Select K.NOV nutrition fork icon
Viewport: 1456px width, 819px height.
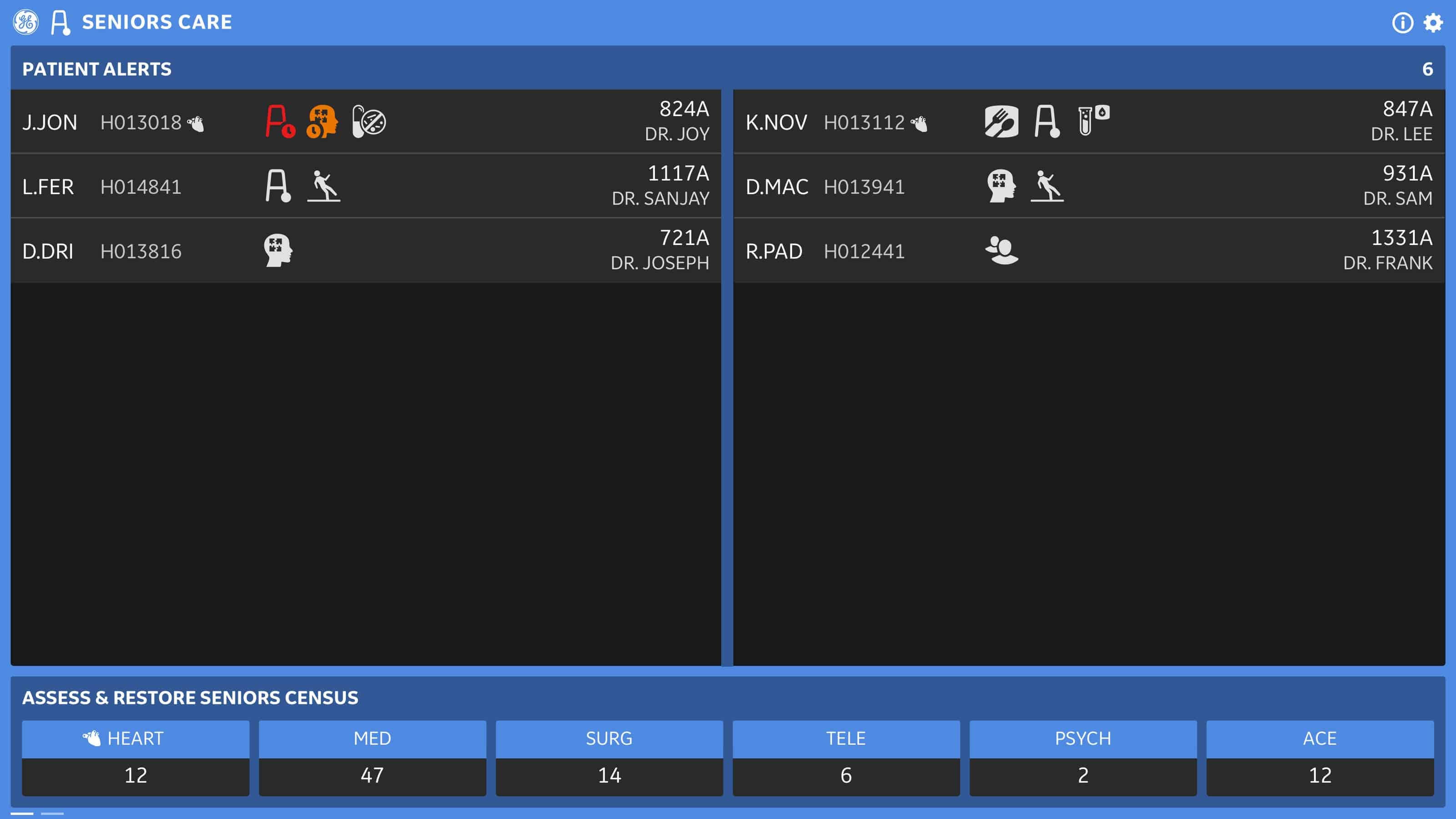[x=1001, y=121]
